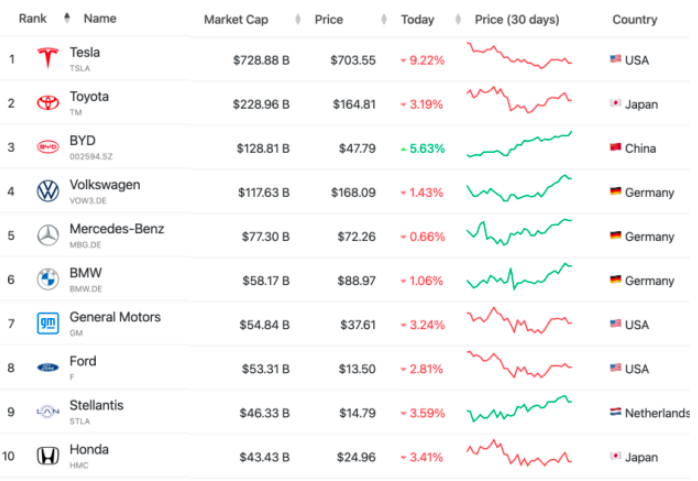
Task: Click the BMW roundel logo
Action: pyautogui.click(x=47, y=280)
